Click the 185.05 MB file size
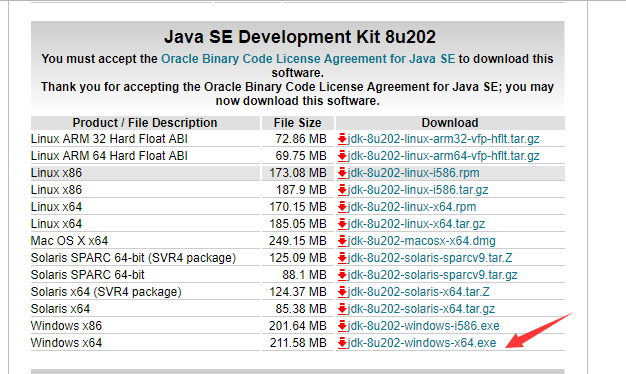 pyautogui.click(x=298, y=224)
